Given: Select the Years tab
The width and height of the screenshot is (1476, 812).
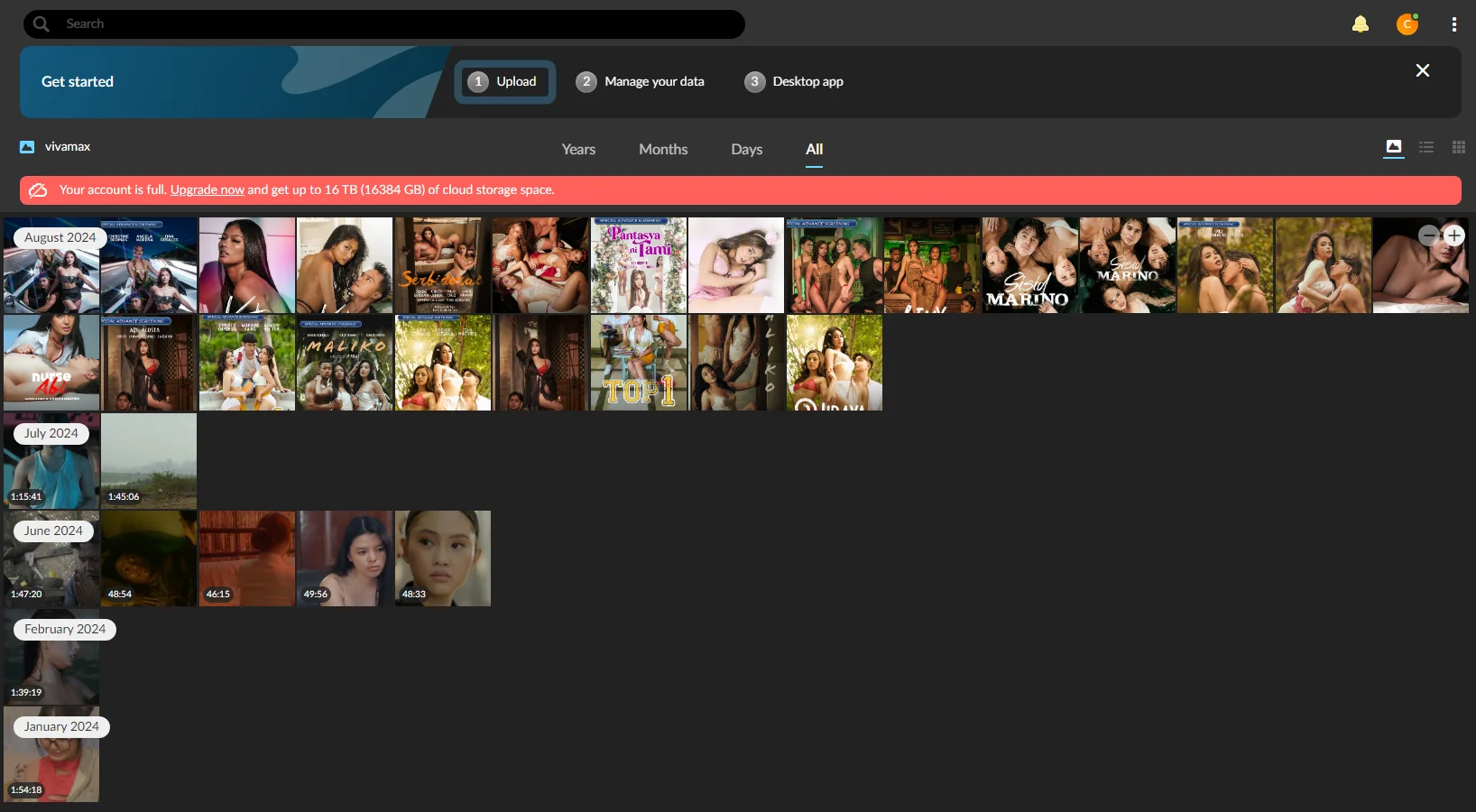Looking at the screenshot, I should (578, 150).
